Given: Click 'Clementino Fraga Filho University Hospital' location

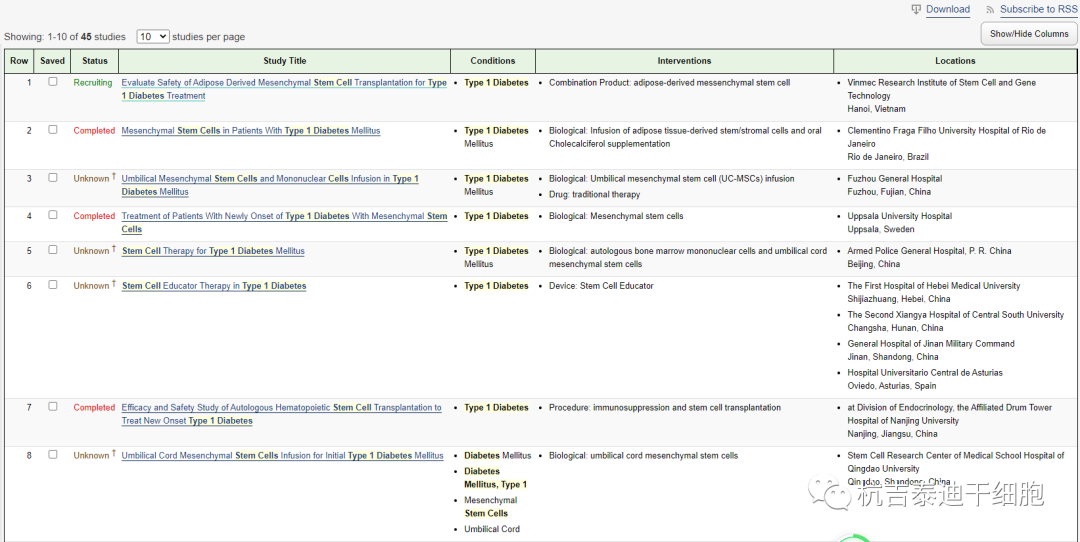Looking at the screenshot, I should point(946,137).
